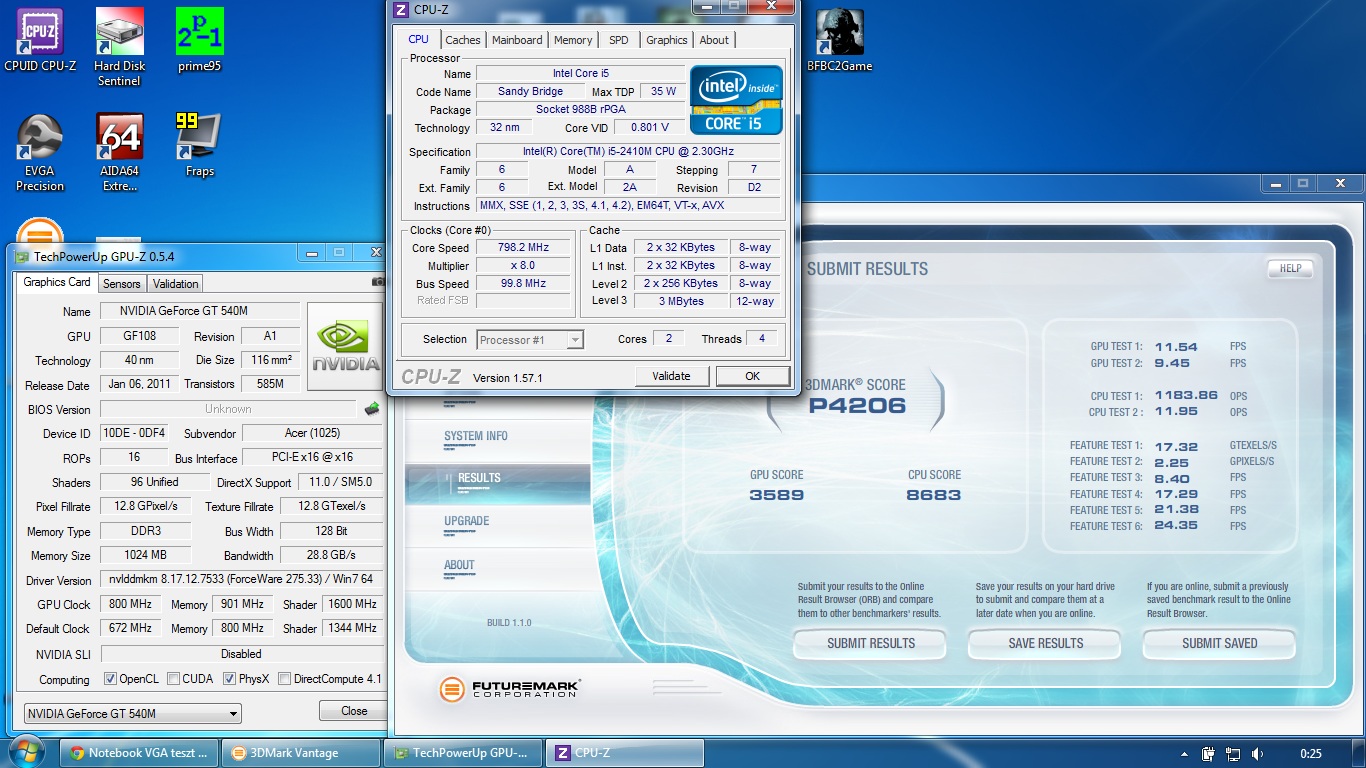1366x768 pixels.
Task: Open About in 3DMark sidebar
Action: [x=459, y=565]
